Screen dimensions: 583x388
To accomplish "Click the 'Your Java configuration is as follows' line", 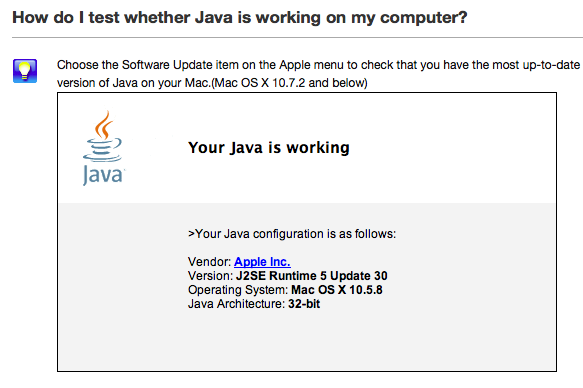I will 292,234.
